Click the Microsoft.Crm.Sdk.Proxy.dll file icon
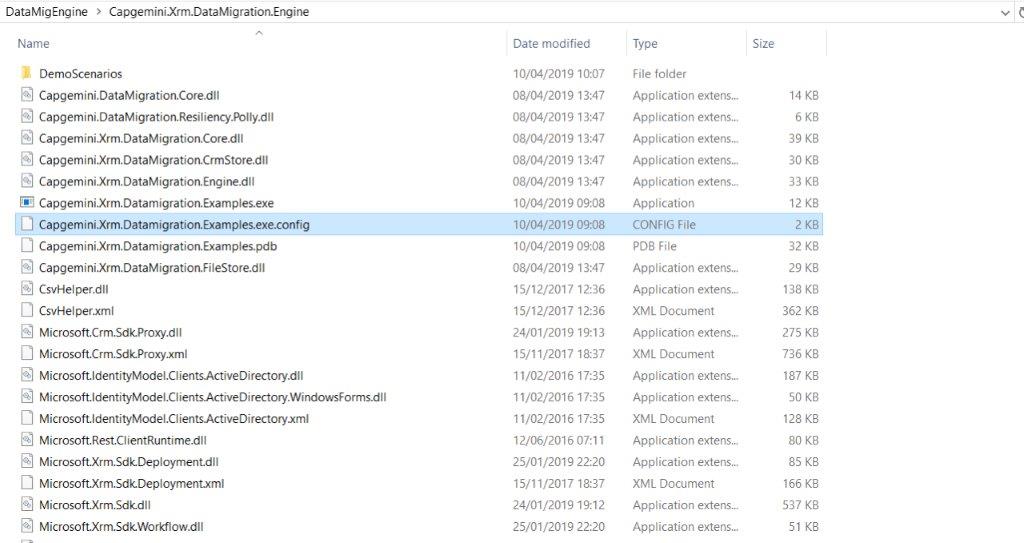1024x543 pixels. point(27,332)
